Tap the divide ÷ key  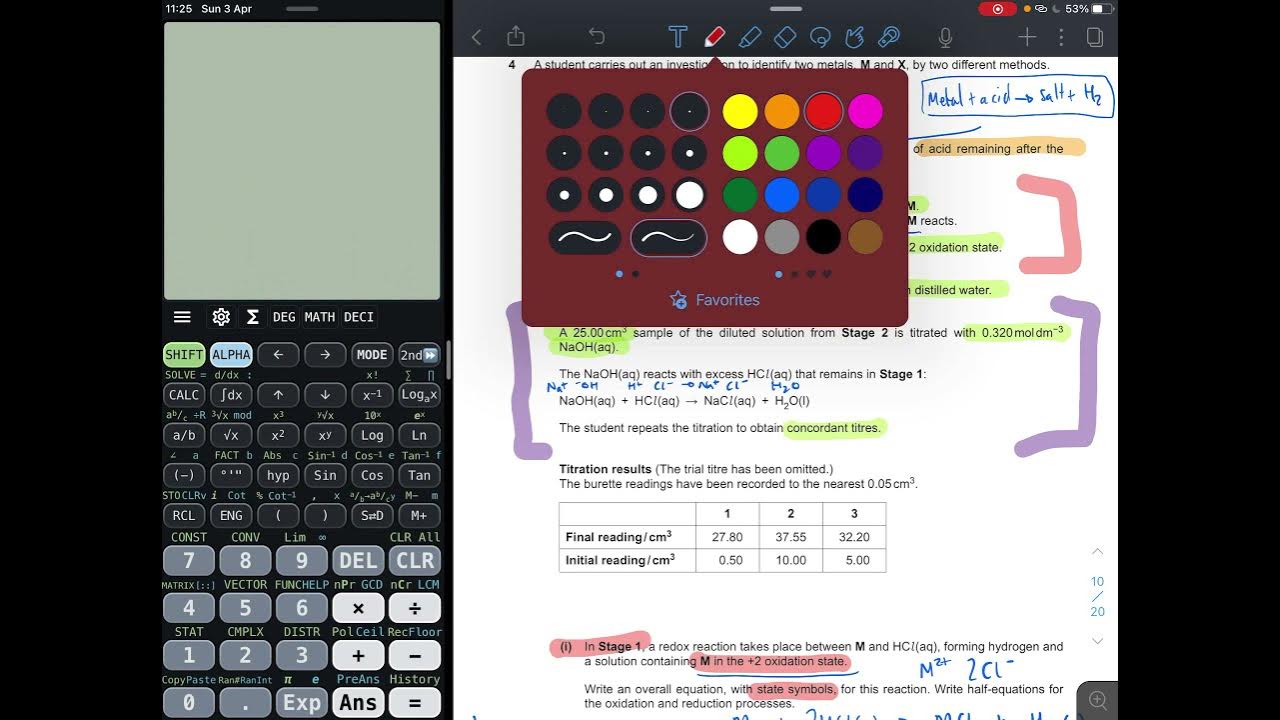pos(415,608)
